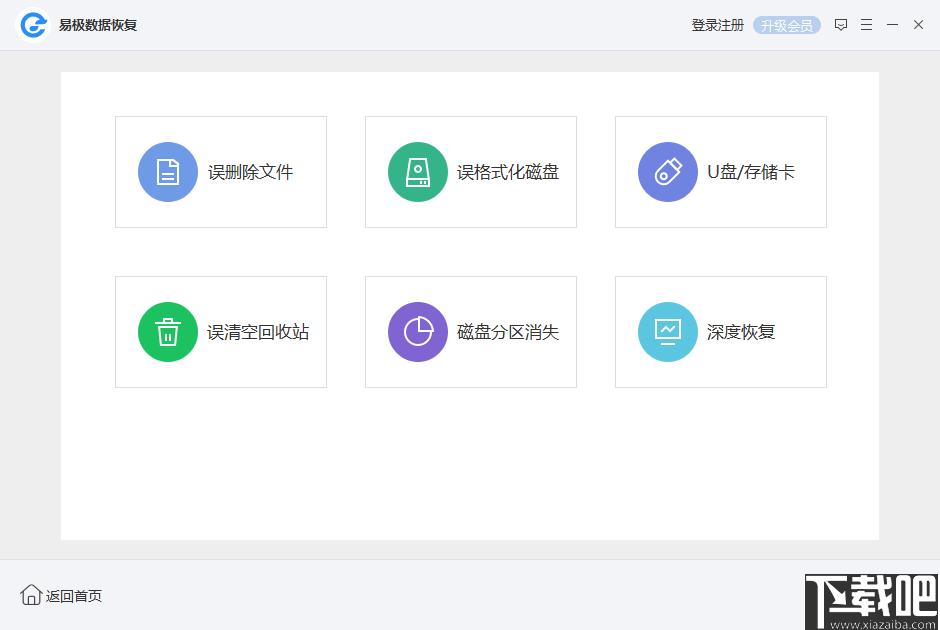Click the green recycle bin icon
The height and width of the screenshot is (630, 940).
coord(168,332)
